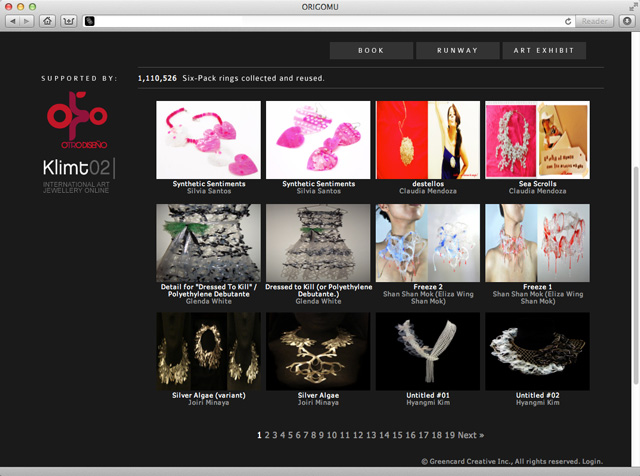
Task: Go to page 5 of gallery
Action: [x=290, y=435]
